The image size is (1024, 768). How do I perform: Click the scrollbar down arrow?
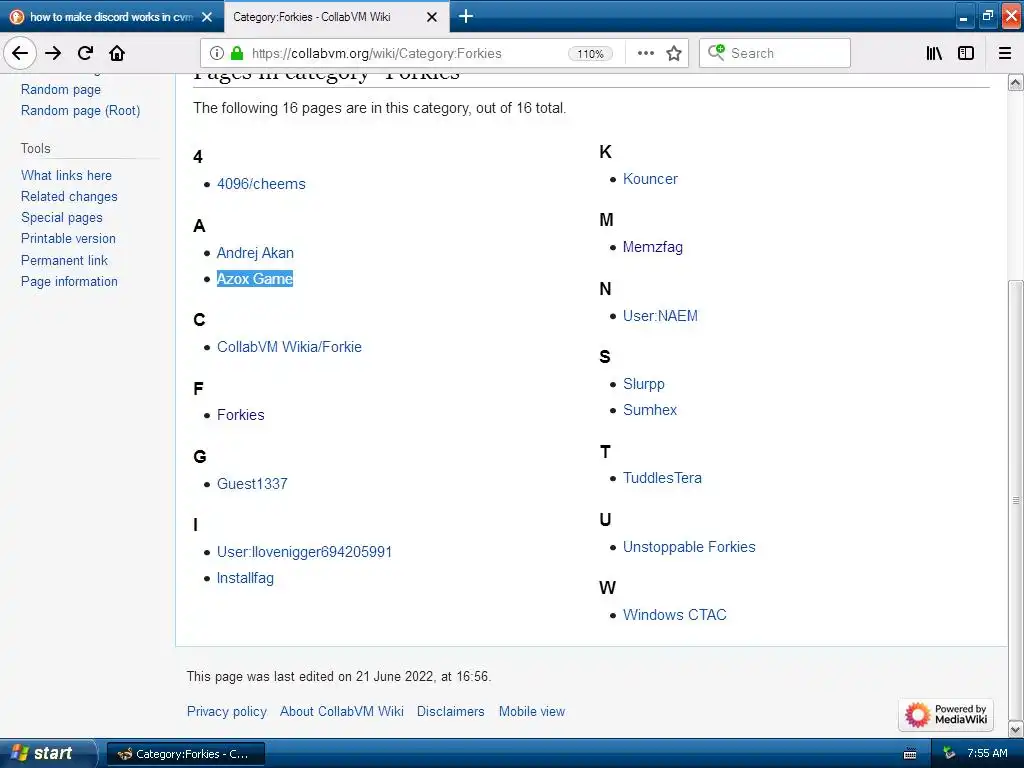tap(1015, 729)
